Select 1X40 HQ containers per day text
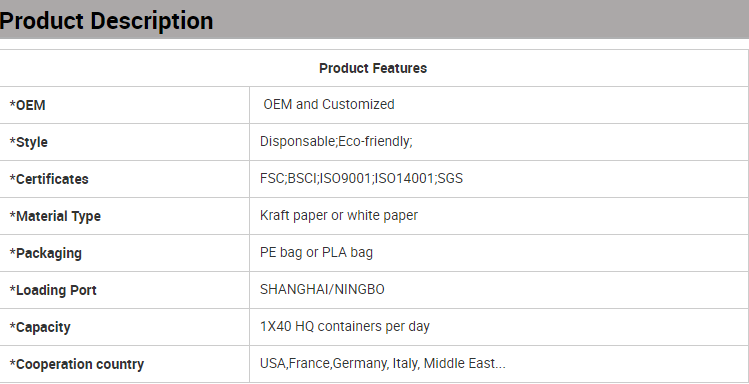This screenshot has height=384, width=749. tap(345, 327)
